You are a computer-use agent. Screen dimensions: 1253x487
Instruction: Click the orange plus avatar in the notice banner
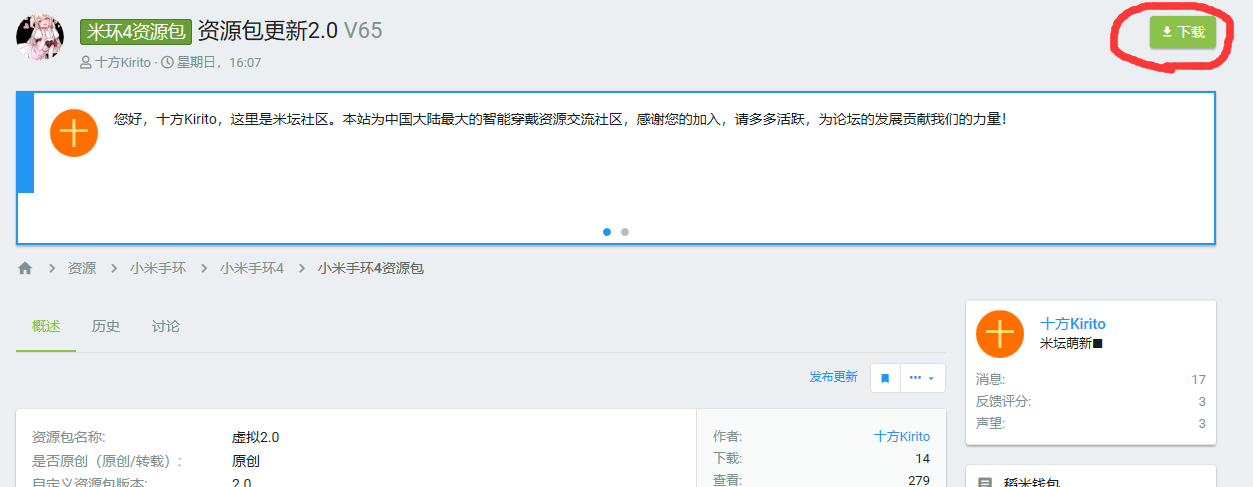[74, 133]
